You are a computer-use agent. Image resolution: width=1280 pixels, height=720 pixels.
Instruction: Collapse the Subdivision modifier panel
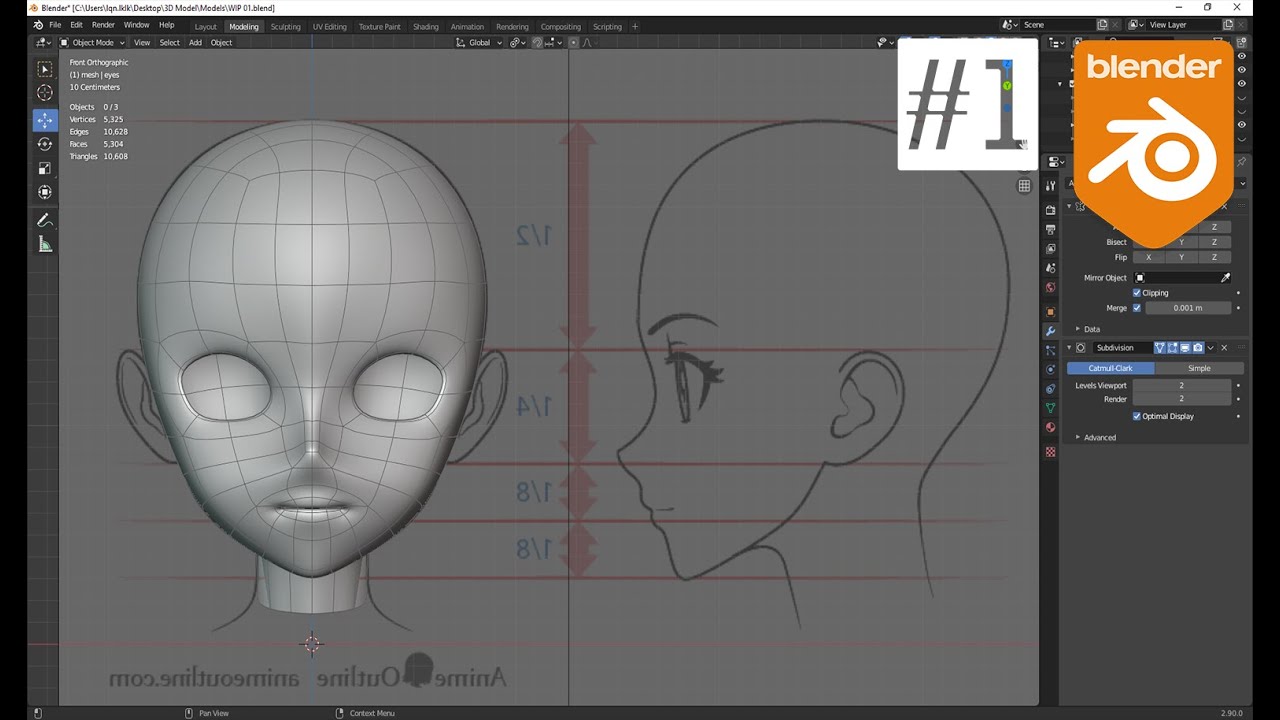click(x=1069, y=348)
